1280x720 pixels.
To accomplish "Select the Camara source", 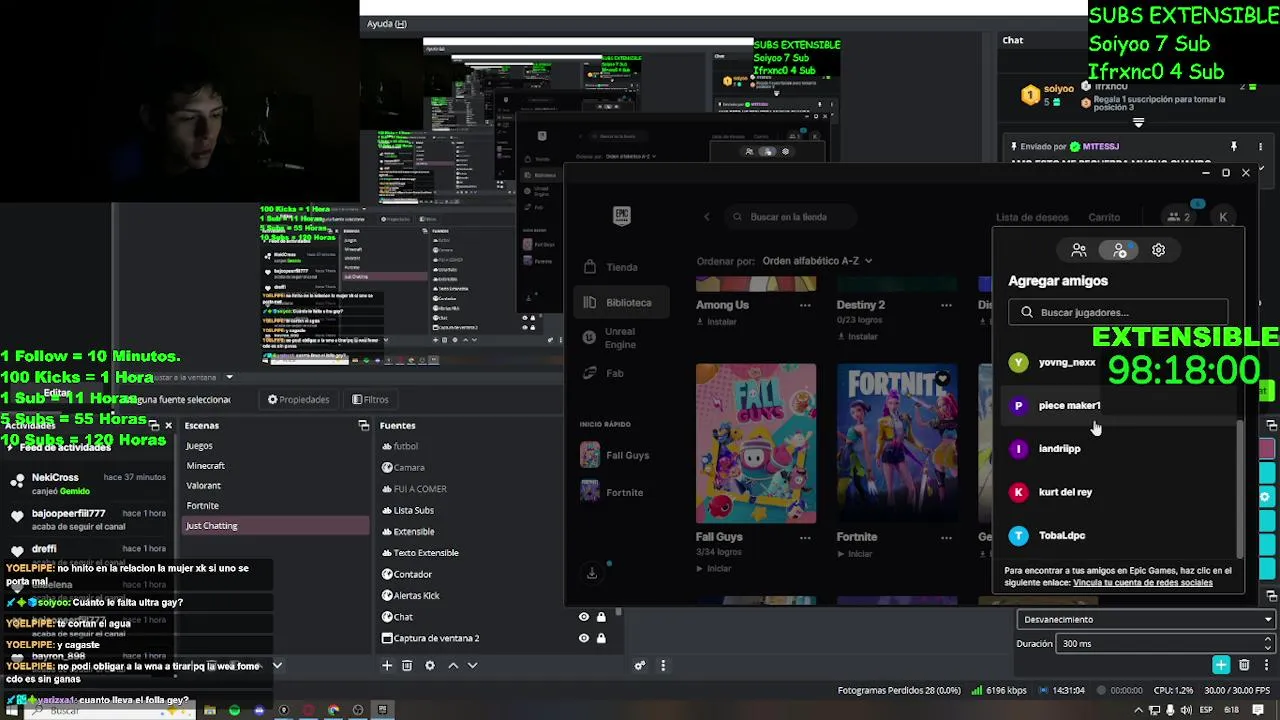I will (408, 467).
